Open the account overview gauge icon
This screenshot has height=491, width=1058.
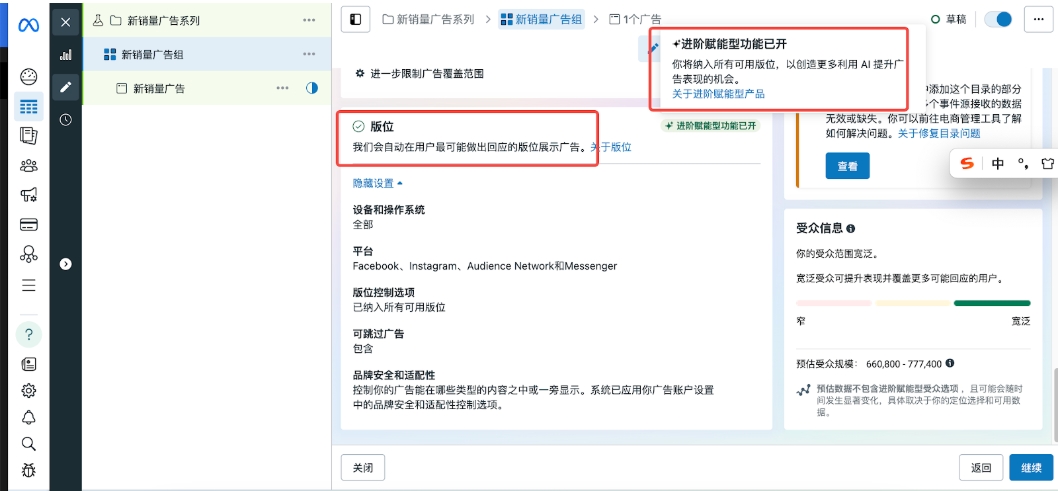tap(28, 76)
